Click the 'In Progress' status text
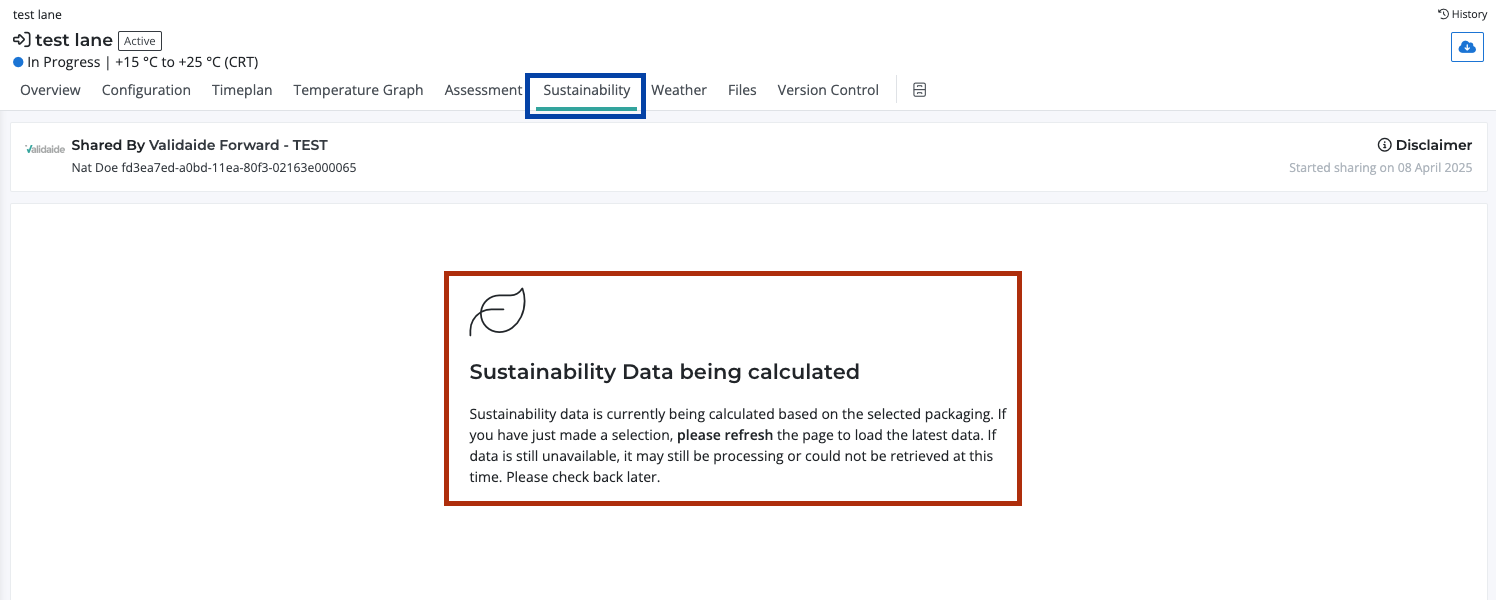Image resolution: width=1496 pixels, height=600 pixels. click(x=64, y=62)
